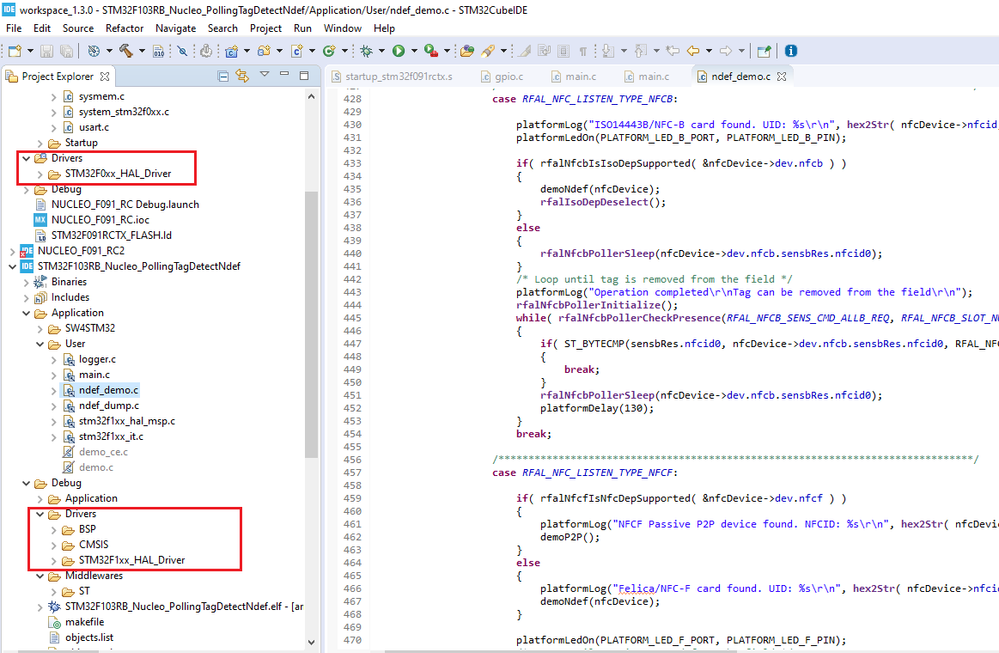Close the Project Explorer view
This screenshot has height=653, width=999.
(104, 76)
